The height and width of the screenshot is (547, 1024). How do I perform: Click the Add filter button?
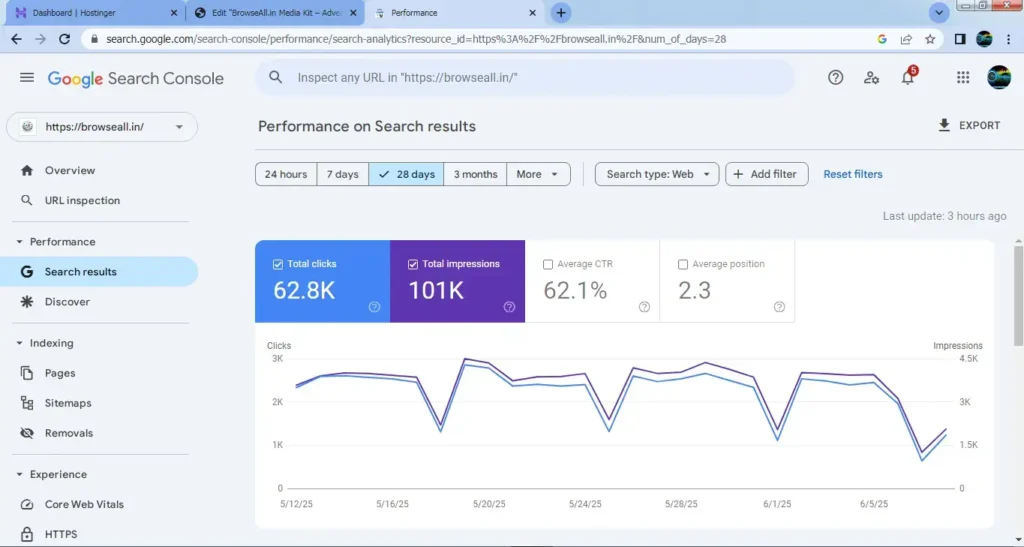767,174
